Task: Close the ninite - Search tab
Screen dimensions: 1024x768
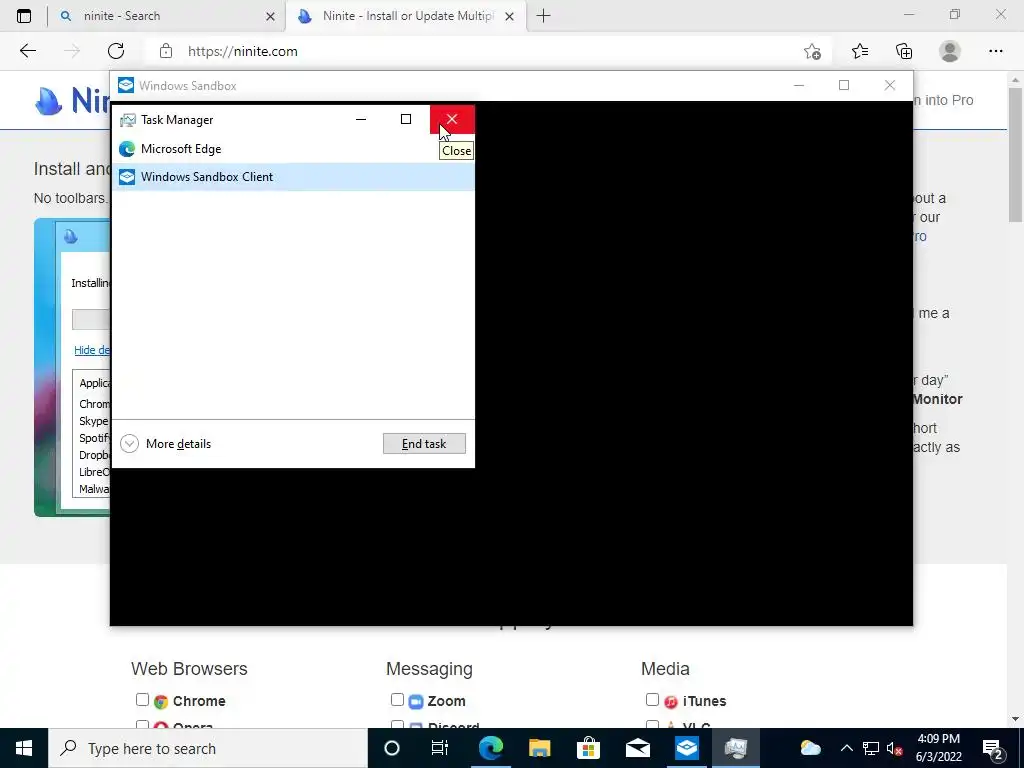Action: tap(270, 16)
